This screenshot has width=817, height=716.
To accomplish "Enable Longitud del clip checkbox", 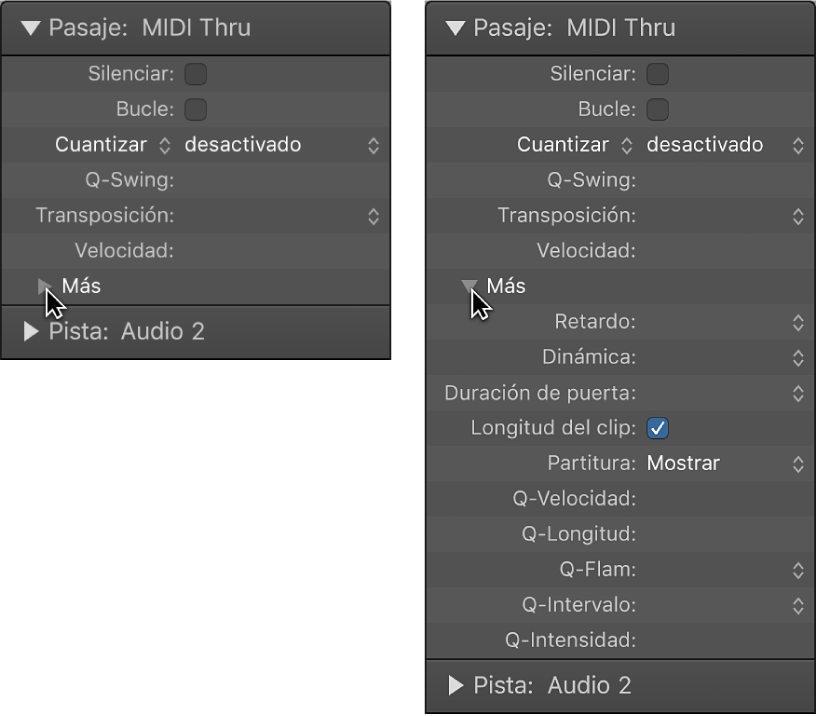I will (658, 428).
